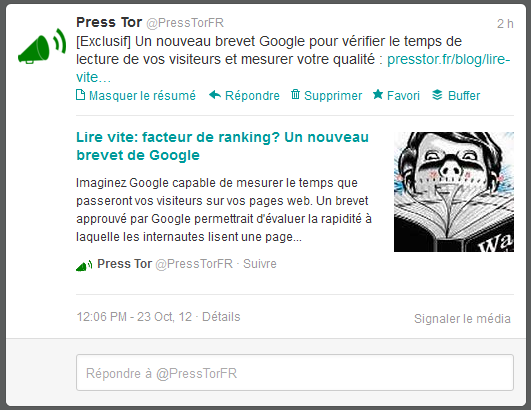
Task: Focus the Répondre à @PressTorFR reply field
Action: coord(295,373)
